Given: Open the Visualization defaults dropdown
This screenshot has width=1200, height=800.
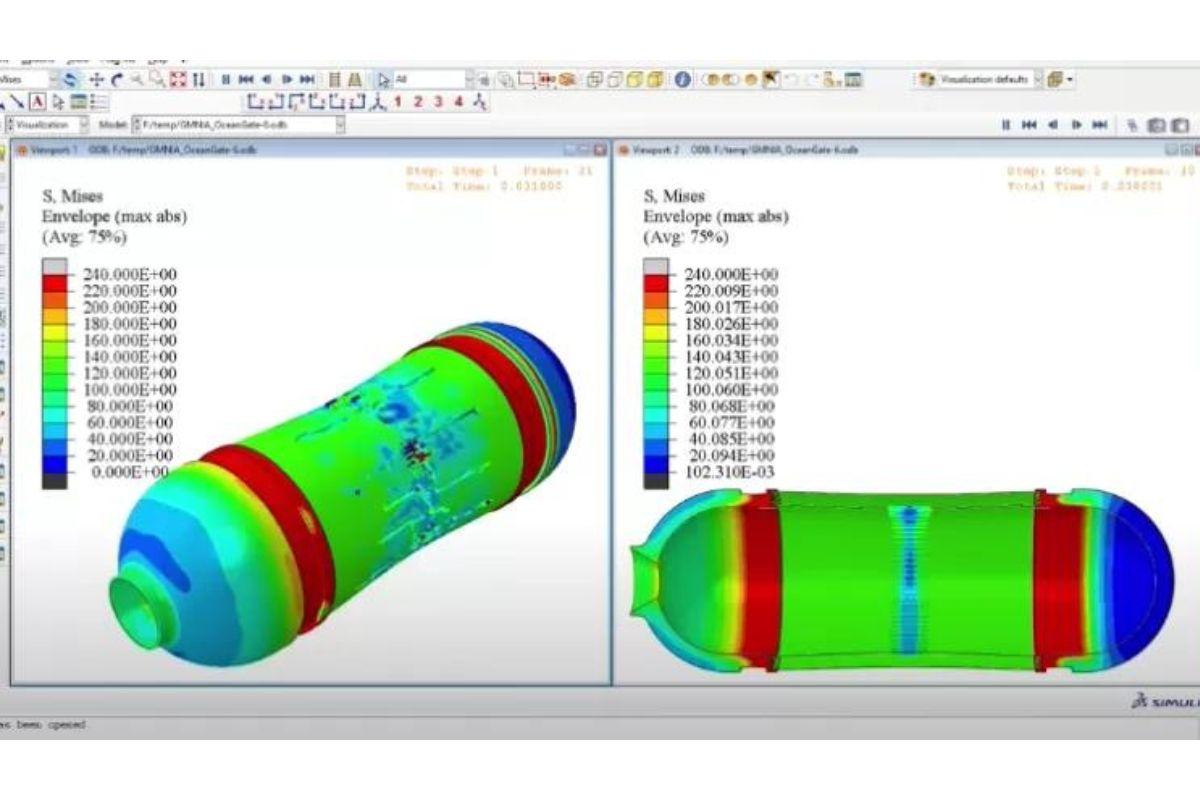Looking at the screenshot, I should coord(1037,79).
